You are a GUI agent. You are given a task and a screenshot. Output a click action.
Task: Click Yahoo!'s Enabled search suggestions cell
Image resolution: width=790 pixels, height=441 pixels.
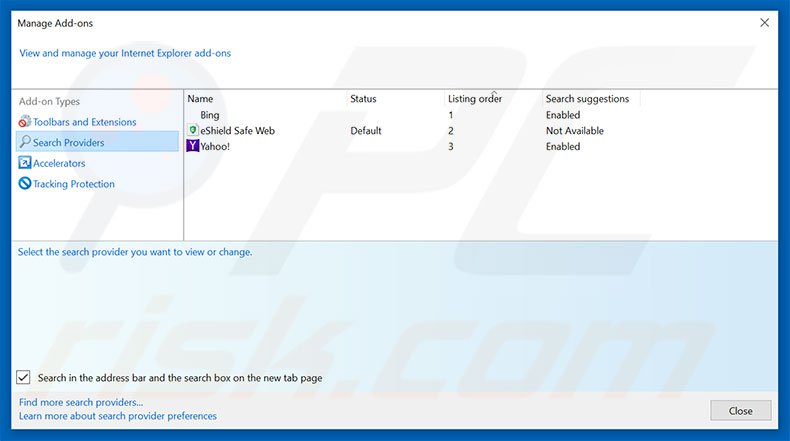[x=563, y=146]
